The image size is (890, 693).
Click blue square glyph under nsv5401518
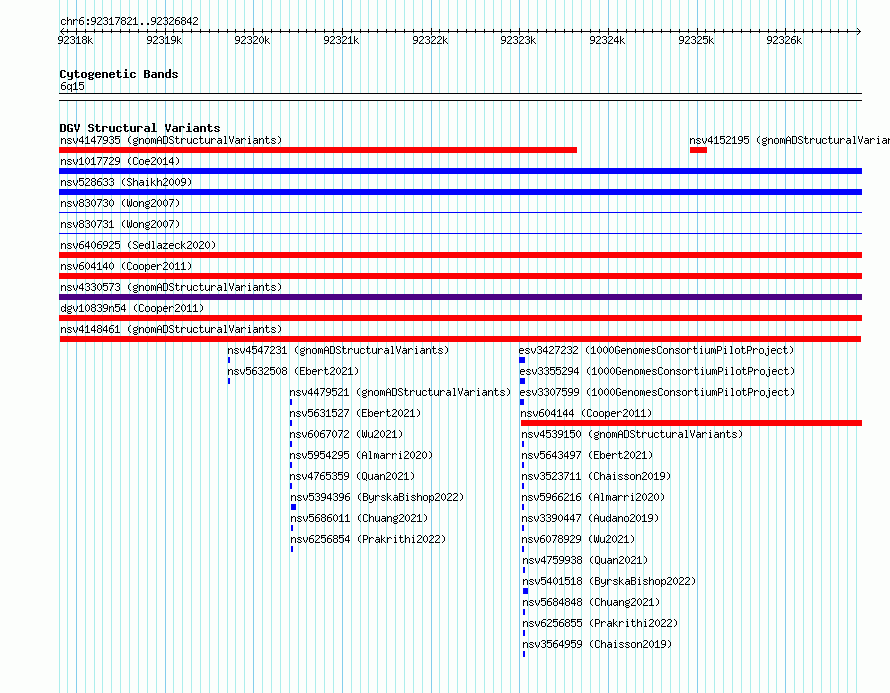pos(526,591)
